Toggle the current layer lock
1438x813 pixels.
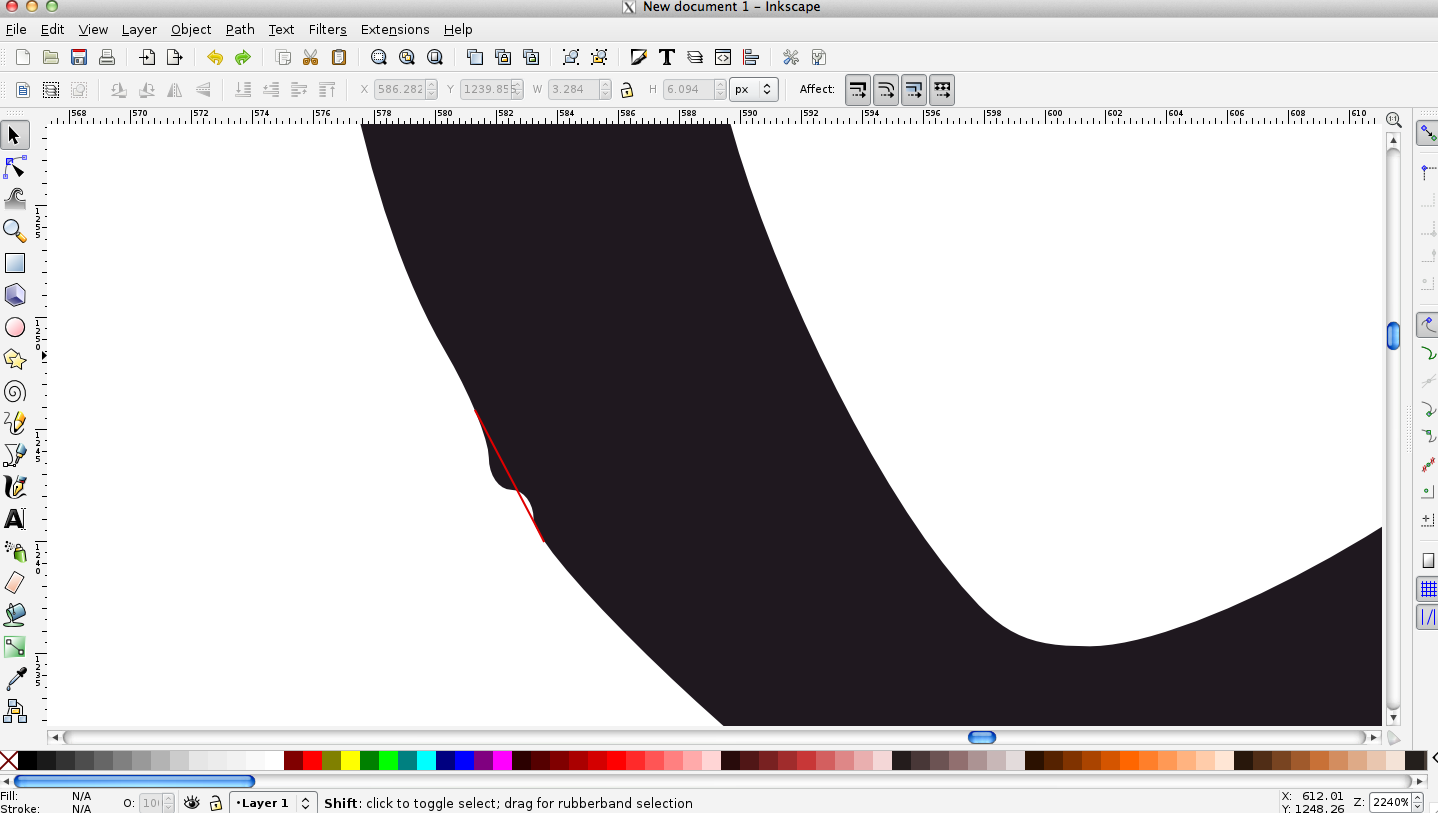(x=214, y=803)
